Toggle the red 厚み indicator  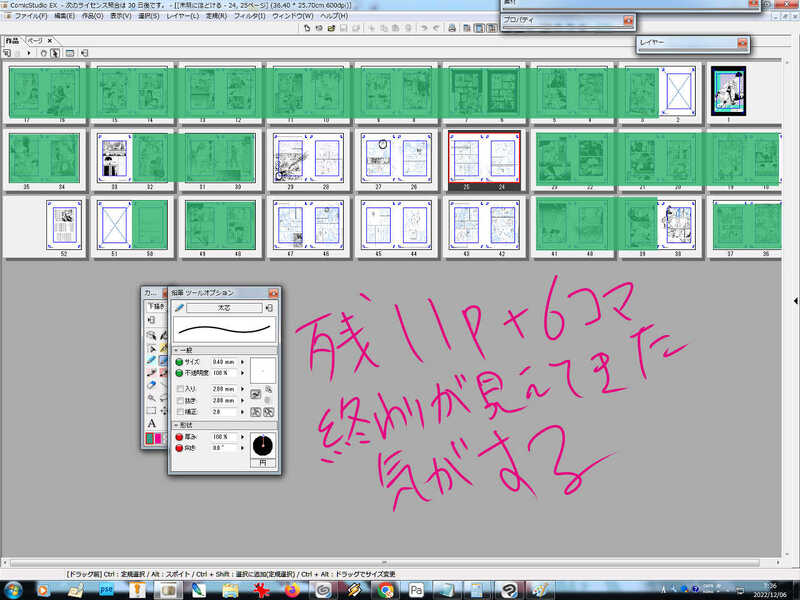click(x=179, y=437)
